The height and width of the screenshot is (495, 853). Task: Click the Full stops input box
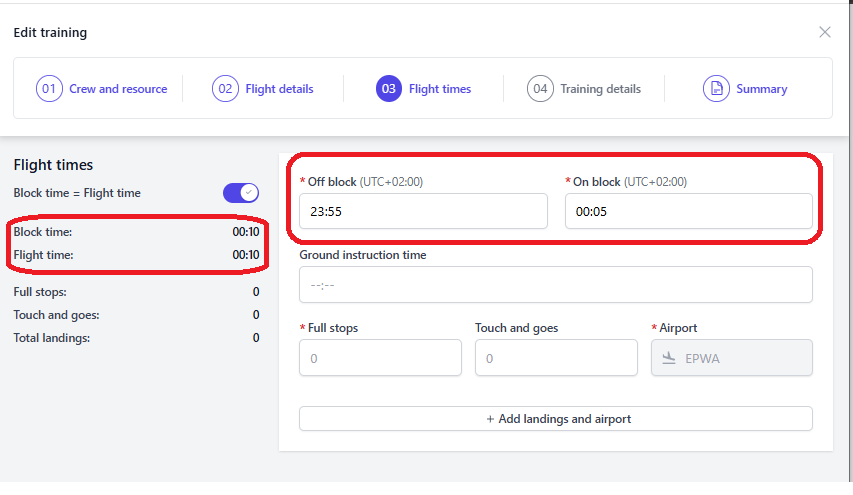coord(380,358)
